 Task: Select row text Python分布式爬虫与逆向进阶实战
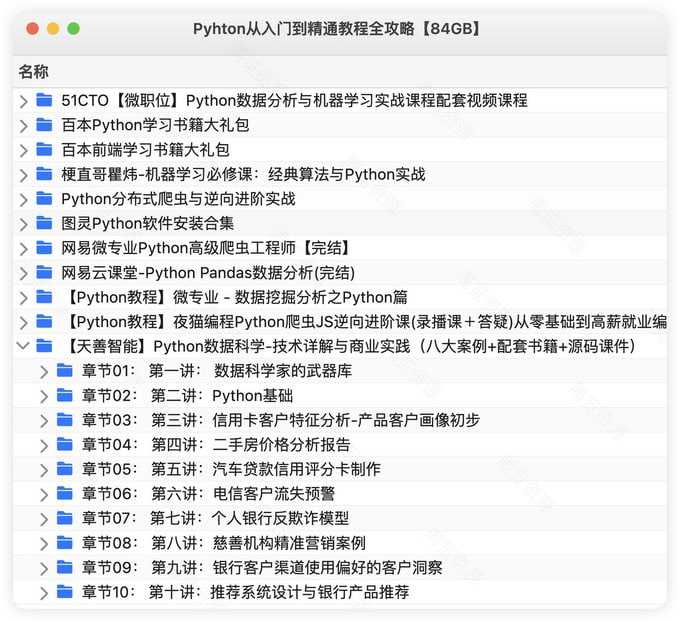(178, 199)
